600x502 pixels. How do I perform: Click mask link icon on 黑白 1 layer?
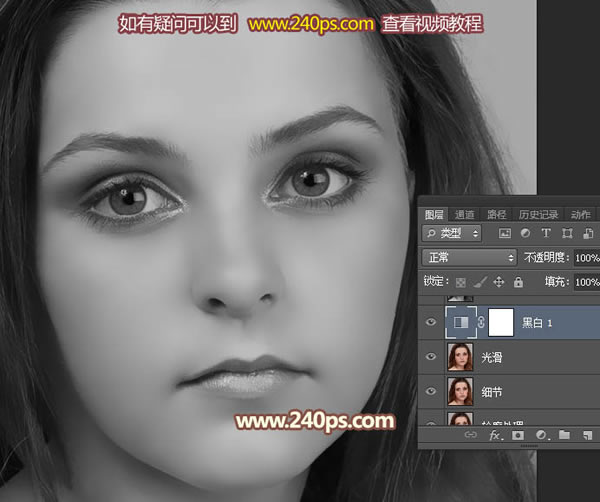point(481,323)
